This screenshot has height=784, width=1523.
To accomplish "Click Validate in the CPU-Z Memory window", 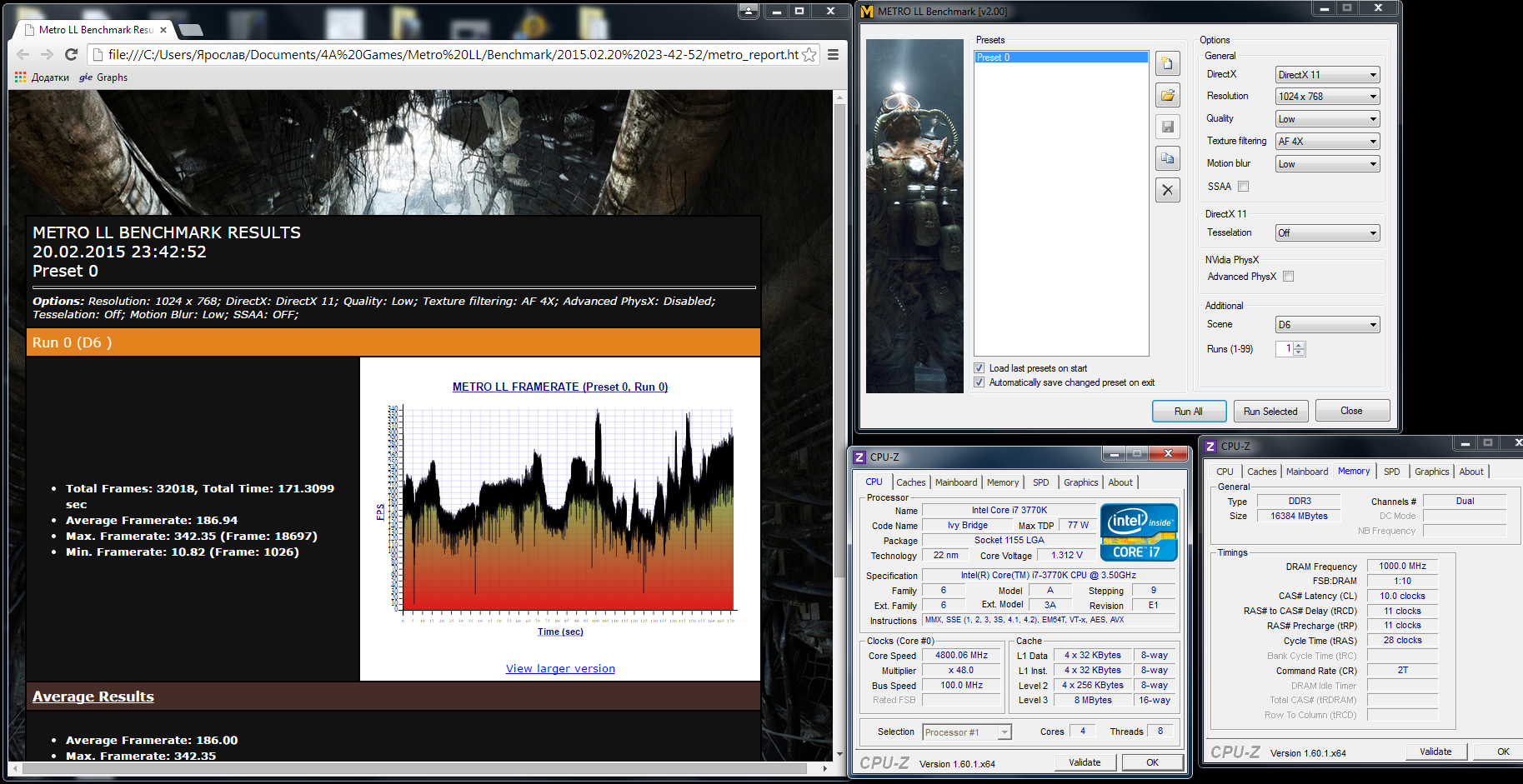I will pyautogui.click(x=1435, y=752).
